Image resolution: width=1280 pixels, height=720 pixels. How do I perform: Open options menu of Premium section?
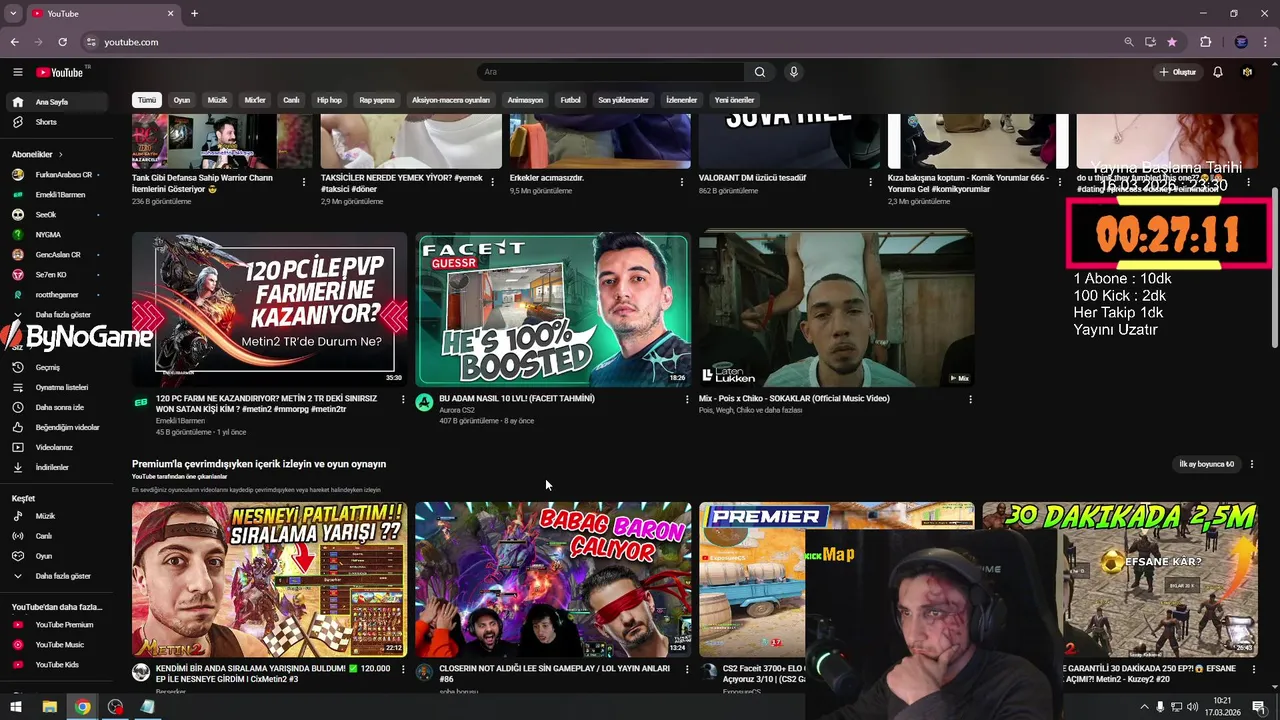pos(1251,464)
